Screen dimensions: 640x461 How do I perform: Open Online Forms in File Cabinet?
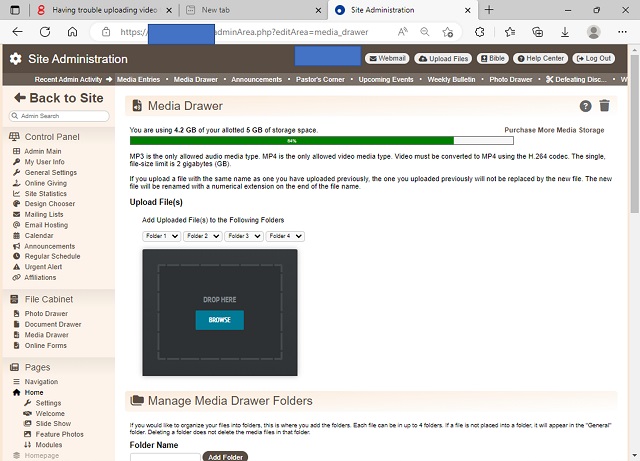[x=45, y=345]
